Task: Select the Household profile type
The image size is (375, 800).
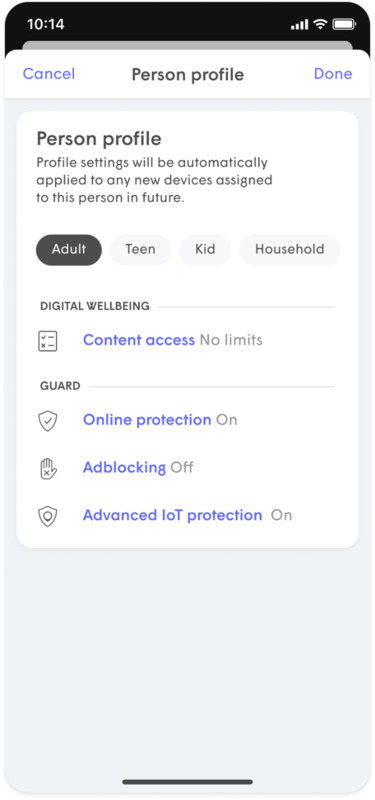Action: 290,249
